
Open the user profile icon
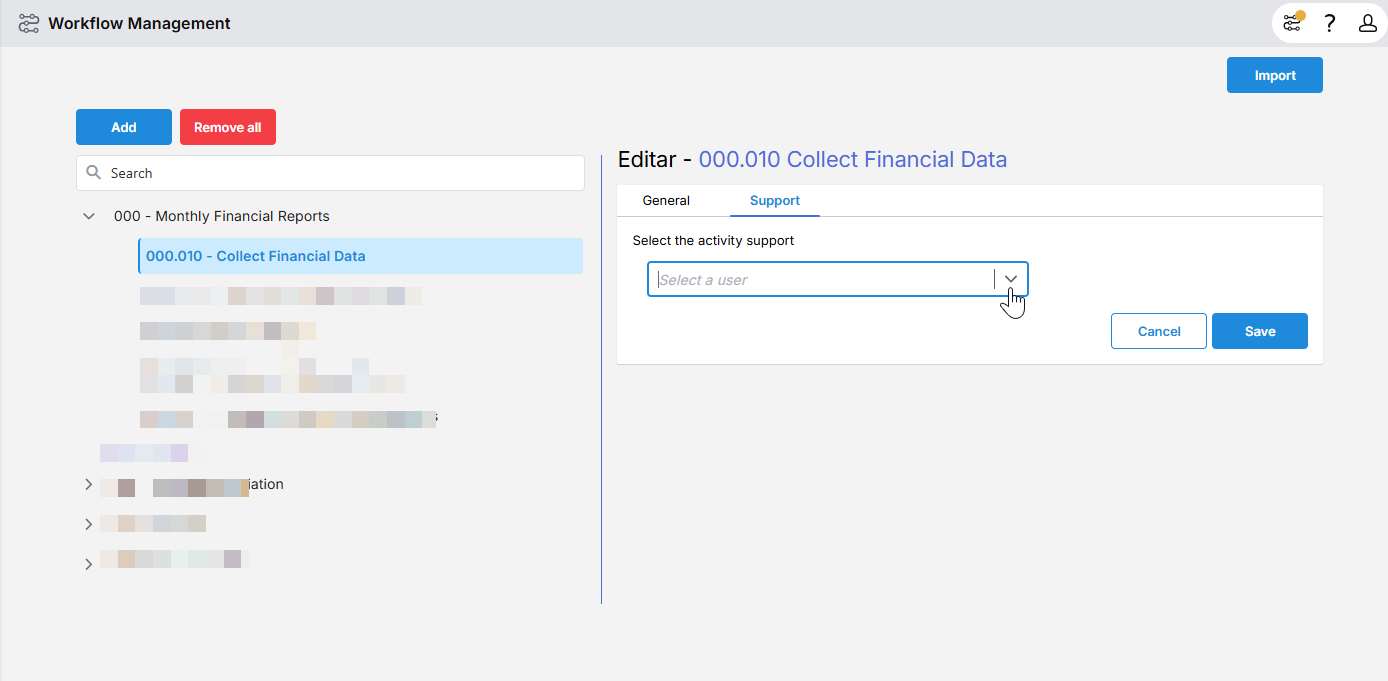pyautogui.click(x=1367, y=23)
